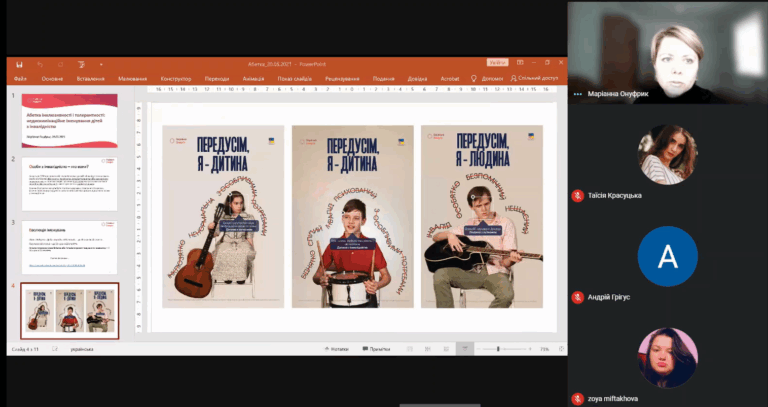Click muted microphone icon beside Таїсія Красуцька

pos(577,195)
